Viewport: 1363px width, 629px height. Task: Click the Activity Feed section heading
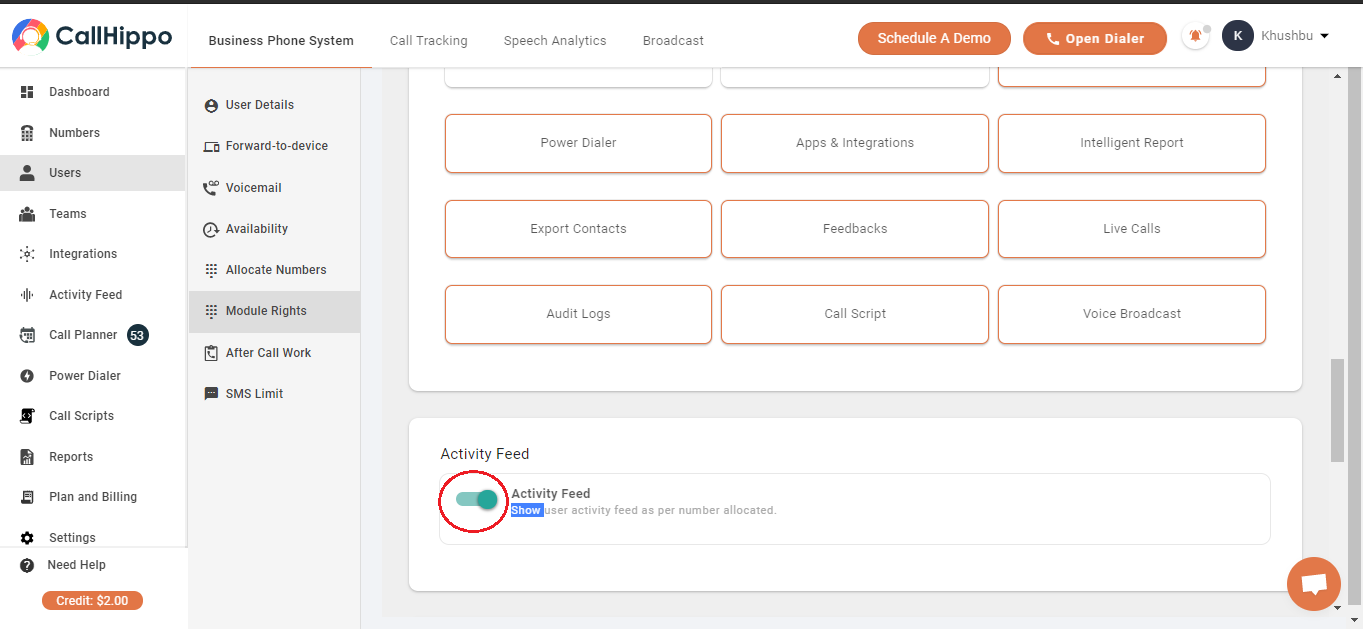[x=485, y=454]
